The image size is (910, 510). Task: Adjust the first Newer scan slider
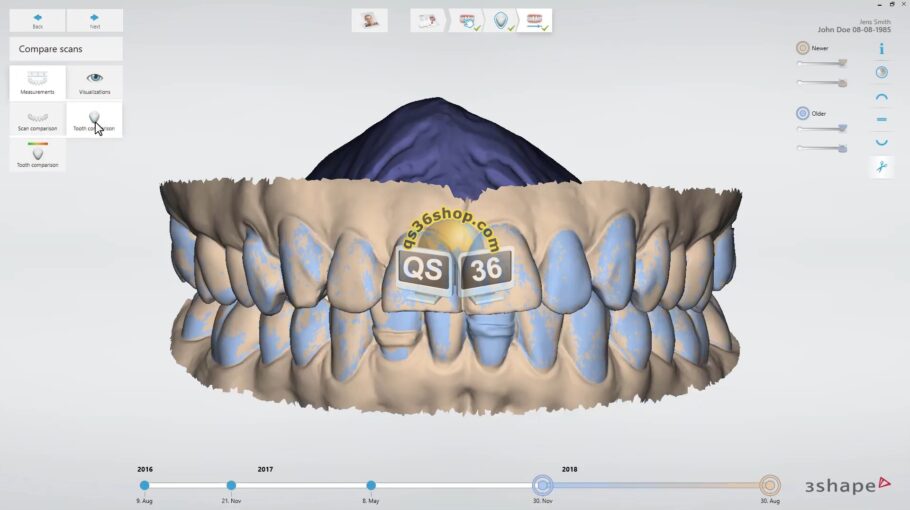point(842,63)
